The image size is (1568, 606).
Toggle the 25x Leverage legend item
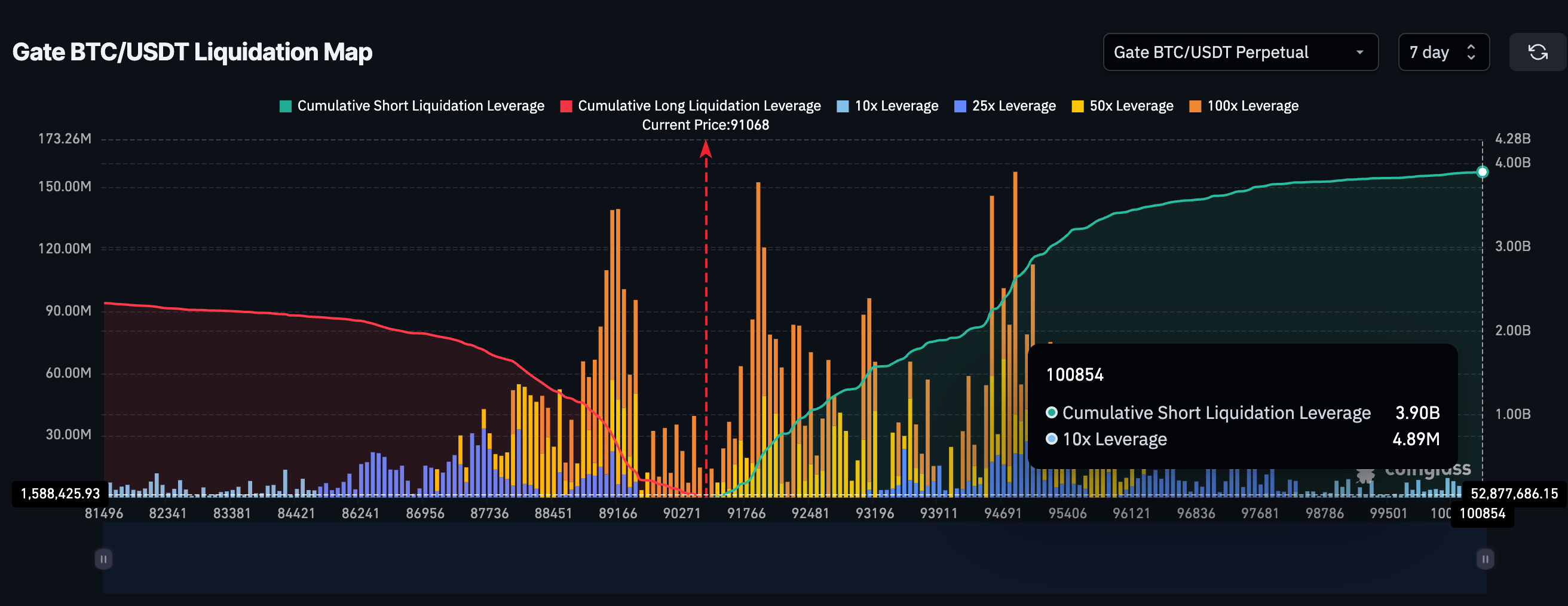click(1005, 106)
